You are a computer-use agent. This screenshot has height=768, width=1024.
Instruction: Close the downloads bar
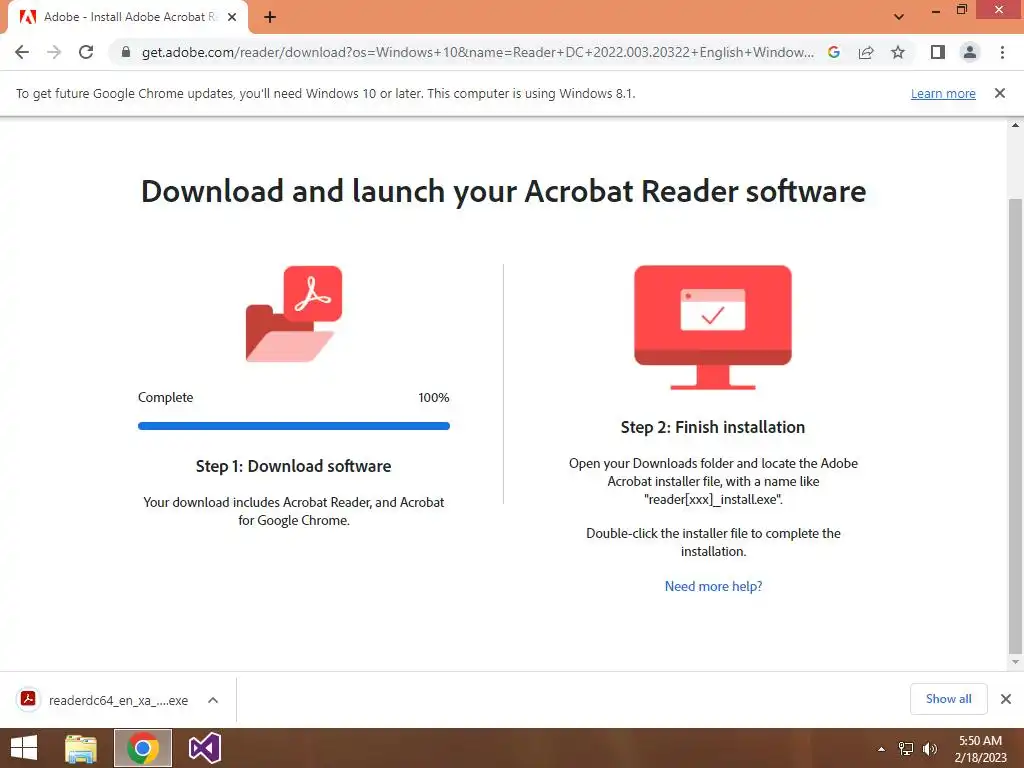(1006, 699)
